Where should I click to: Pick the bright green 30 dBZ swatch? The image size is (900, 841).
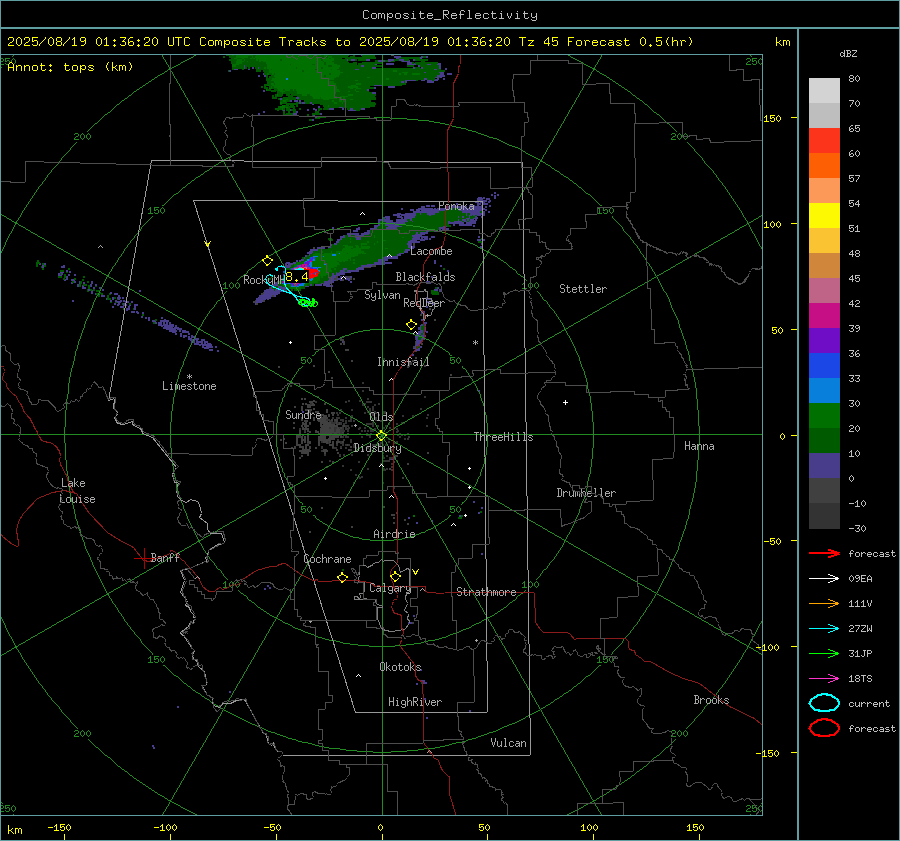[824, 416]
